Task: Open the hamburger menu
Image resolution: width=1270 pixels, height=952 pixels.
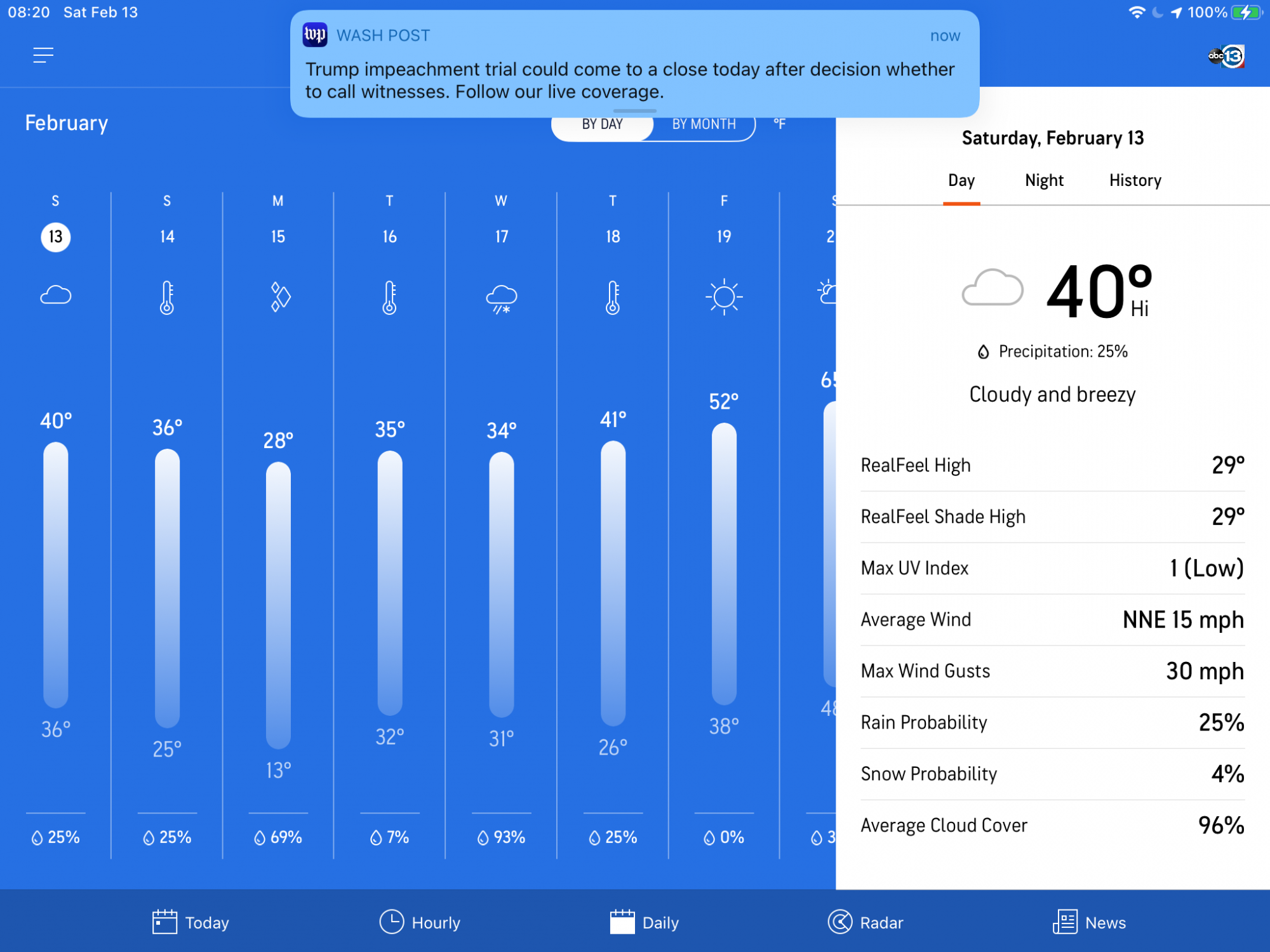Action: click(43, 56)
